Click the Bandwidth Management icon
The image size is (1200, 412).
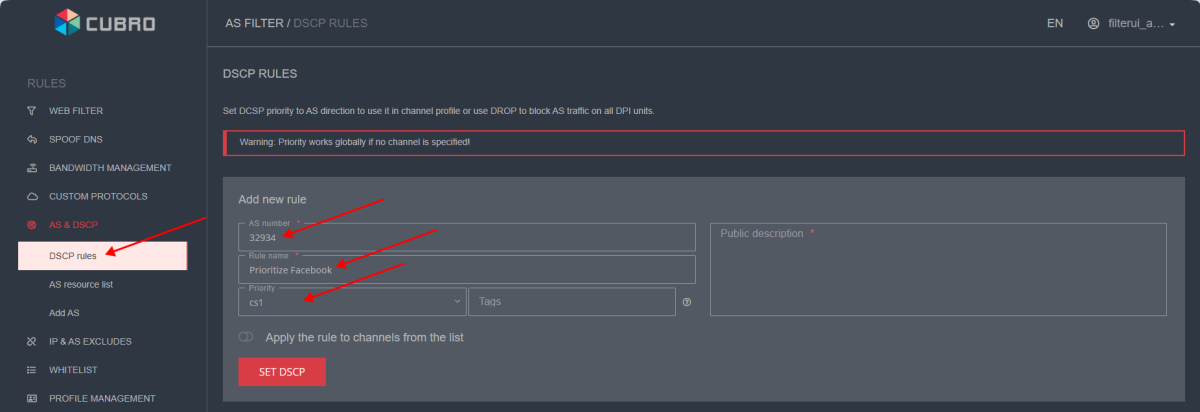click(31, 168)
